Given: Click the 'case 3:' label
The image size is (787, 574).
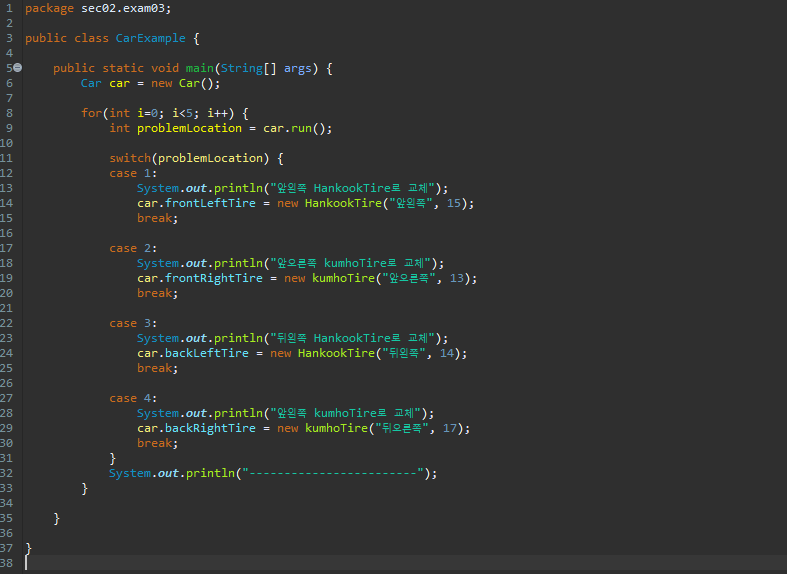Looking at the screenshot, I should coord(133,323).
